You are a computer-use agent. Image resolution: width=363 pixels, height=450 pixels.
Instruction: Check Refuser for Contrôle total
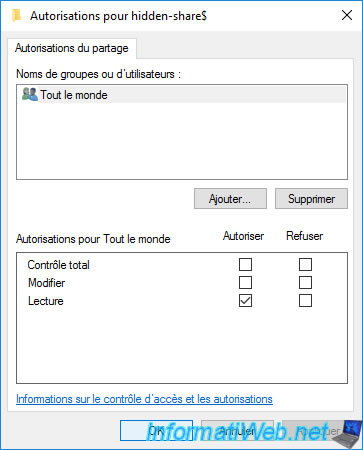click(x=305, y=265)
